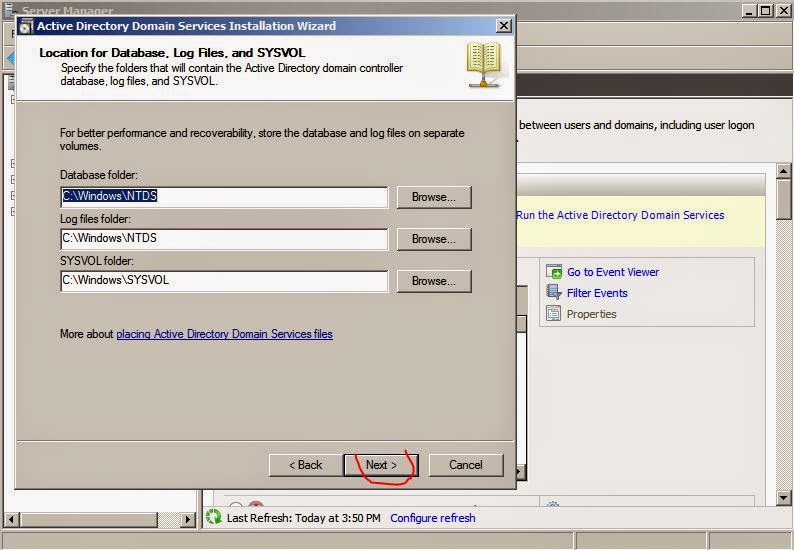Click into the Log files folder field

224,239
